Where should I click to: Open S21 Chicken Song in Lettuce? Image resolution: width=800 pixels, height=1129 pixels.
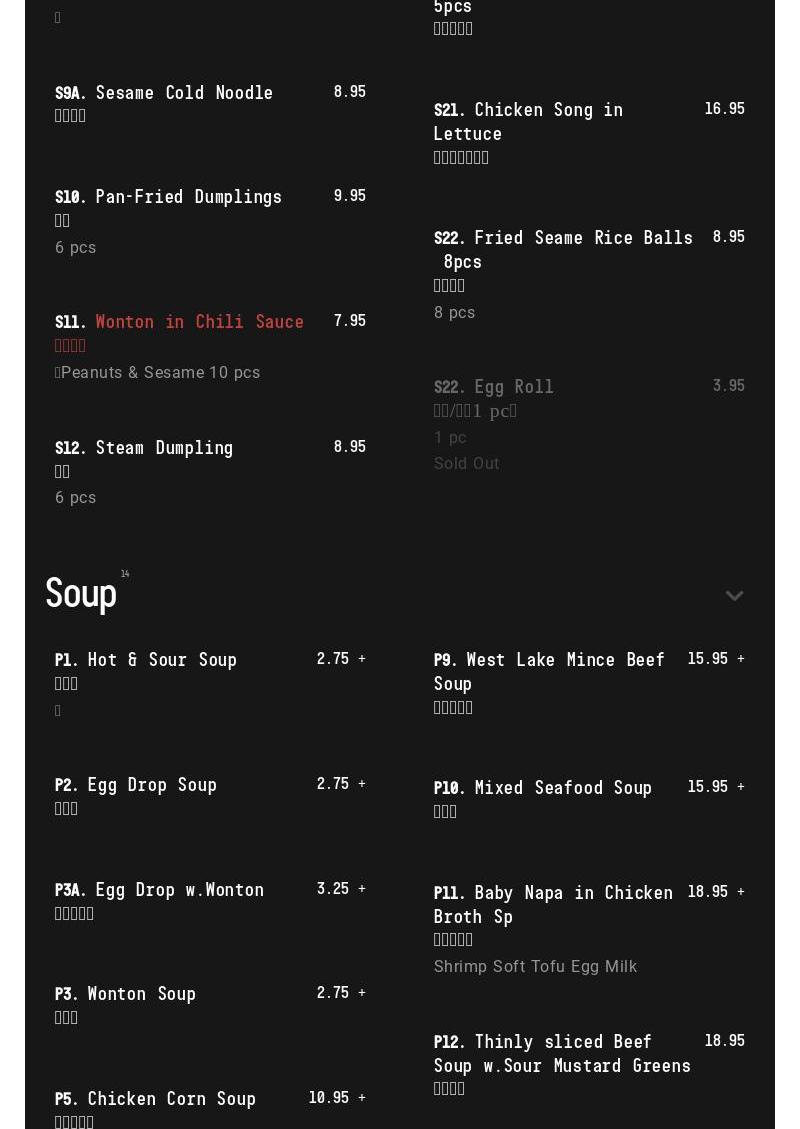tap(589, 133)
